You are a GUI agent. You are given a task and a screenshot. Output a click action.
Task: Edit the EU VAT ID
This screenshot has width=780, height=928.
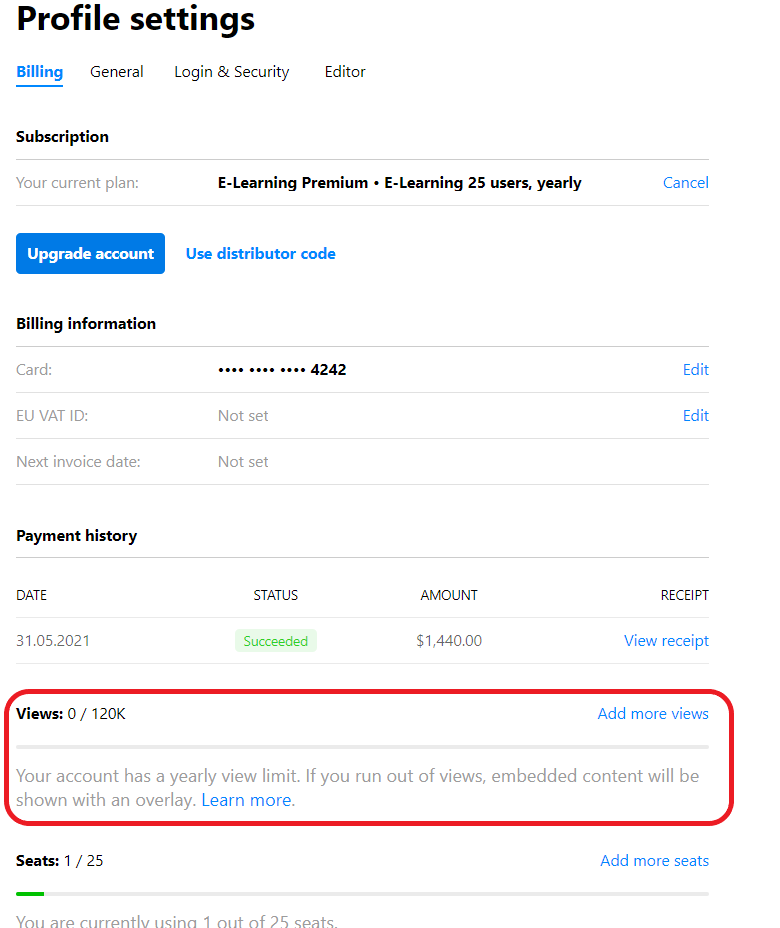click(695, 415)
